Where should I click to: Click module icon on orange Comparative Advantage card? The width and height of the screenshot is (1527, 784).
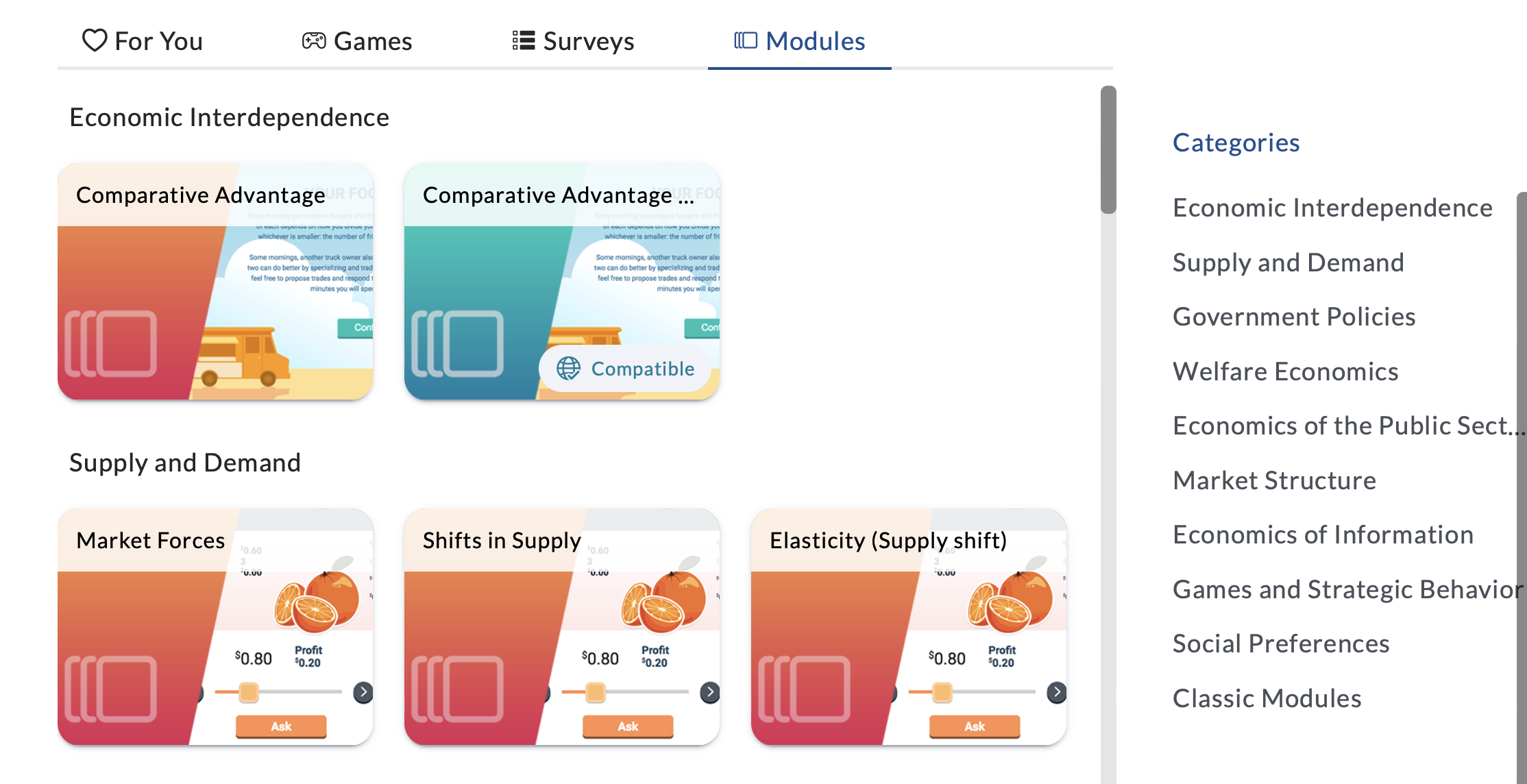[x=111, y=343]
